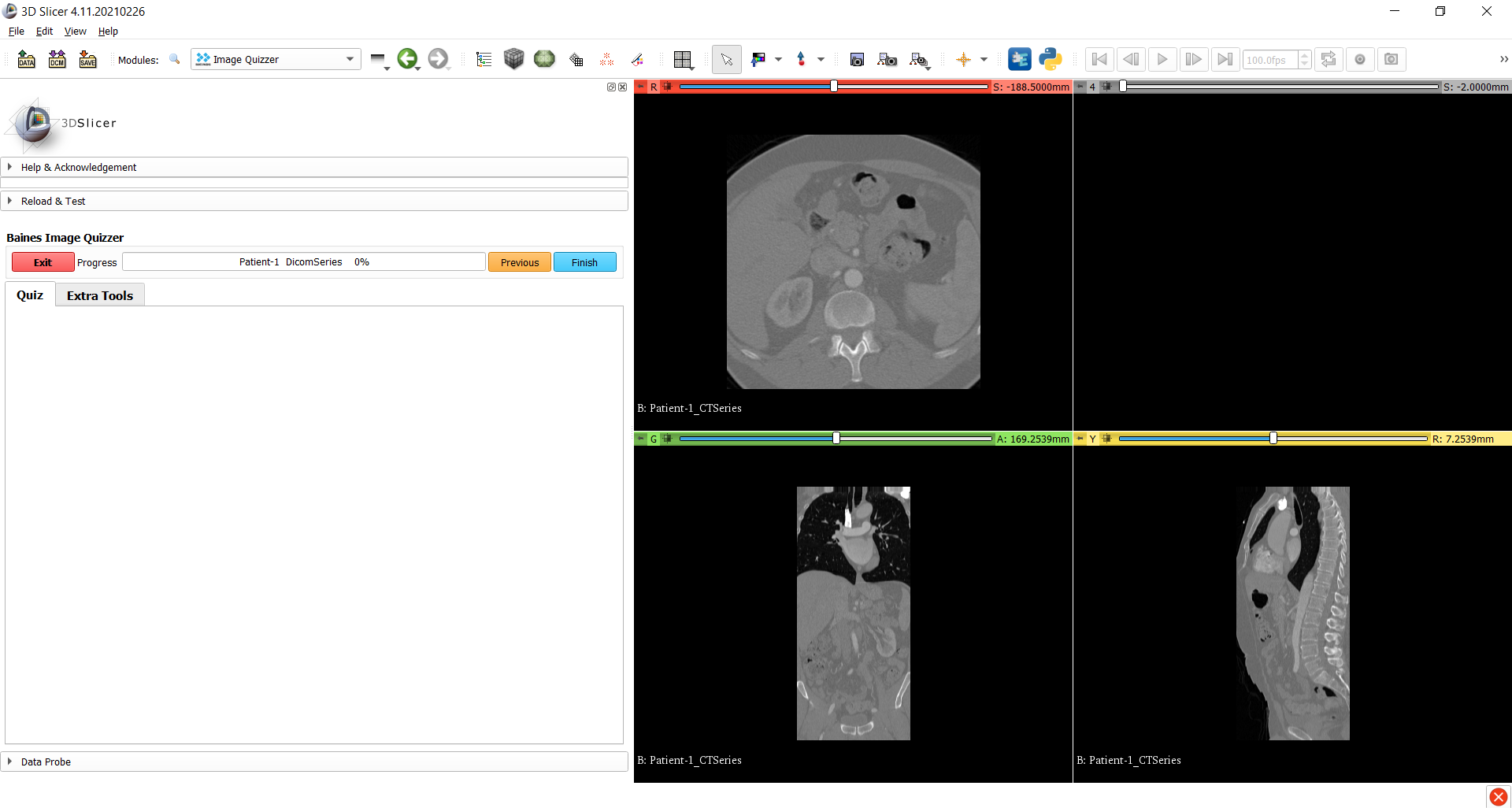Open the Edit menu
Viewport: 1512px width, 808px height.
[44, 32]
